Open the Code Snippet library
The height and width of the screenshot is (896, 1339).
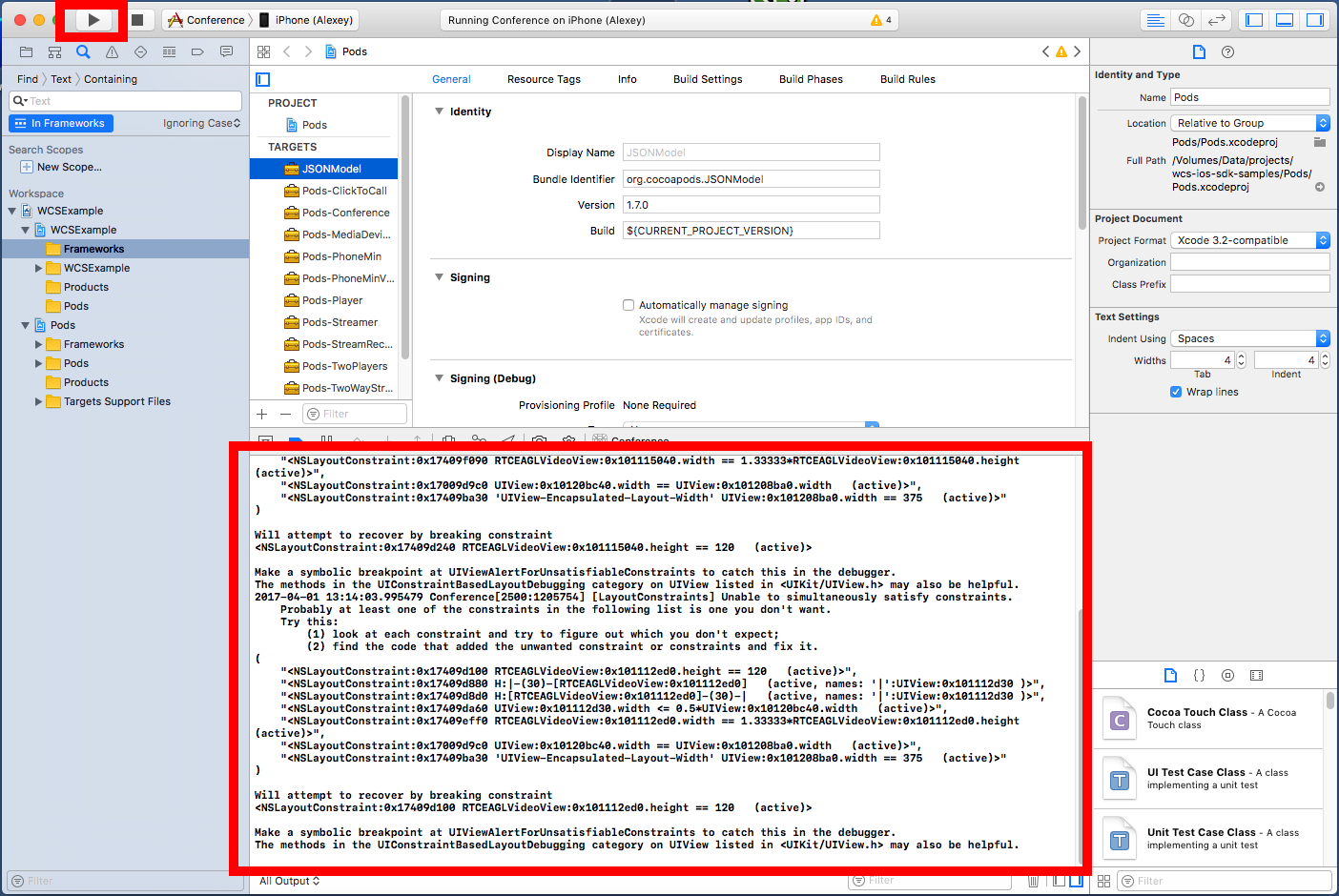pyautogui.click(x=1199, y=675)
